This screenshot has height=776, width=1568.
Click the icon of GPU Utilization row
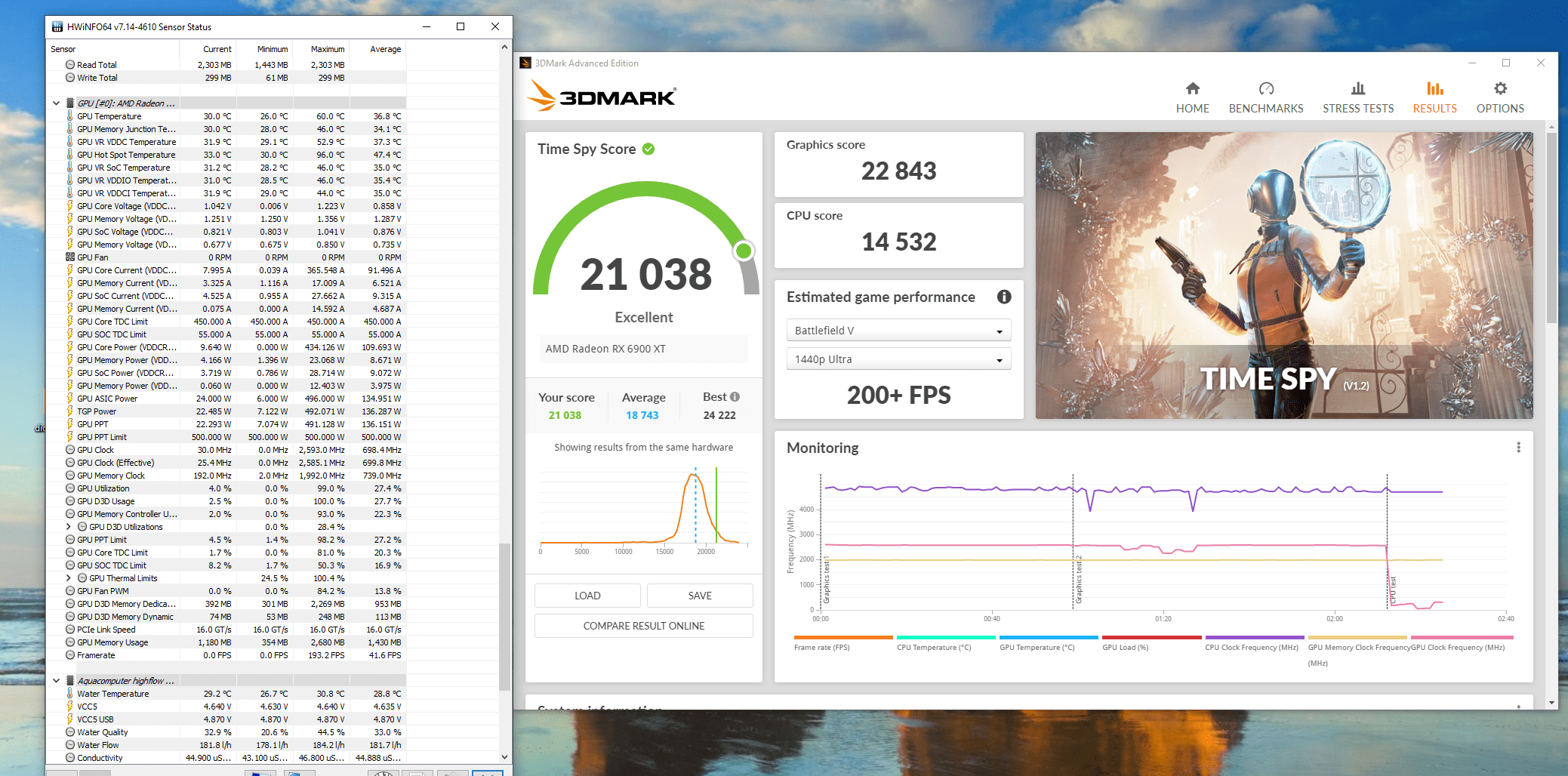click(70, 488)
